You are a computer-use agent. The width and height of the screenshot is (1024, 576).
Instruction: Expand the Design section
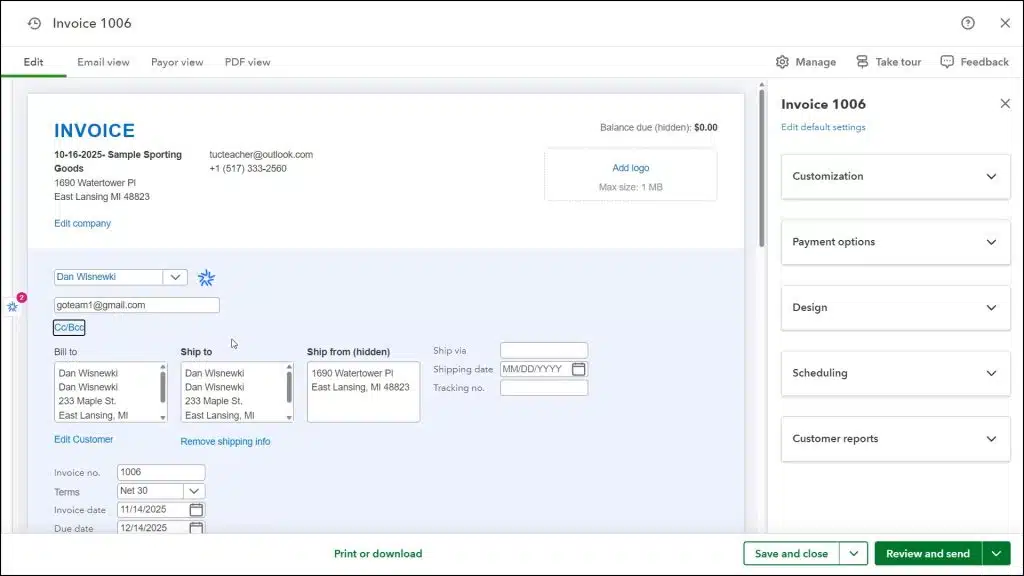pos(895,308)
